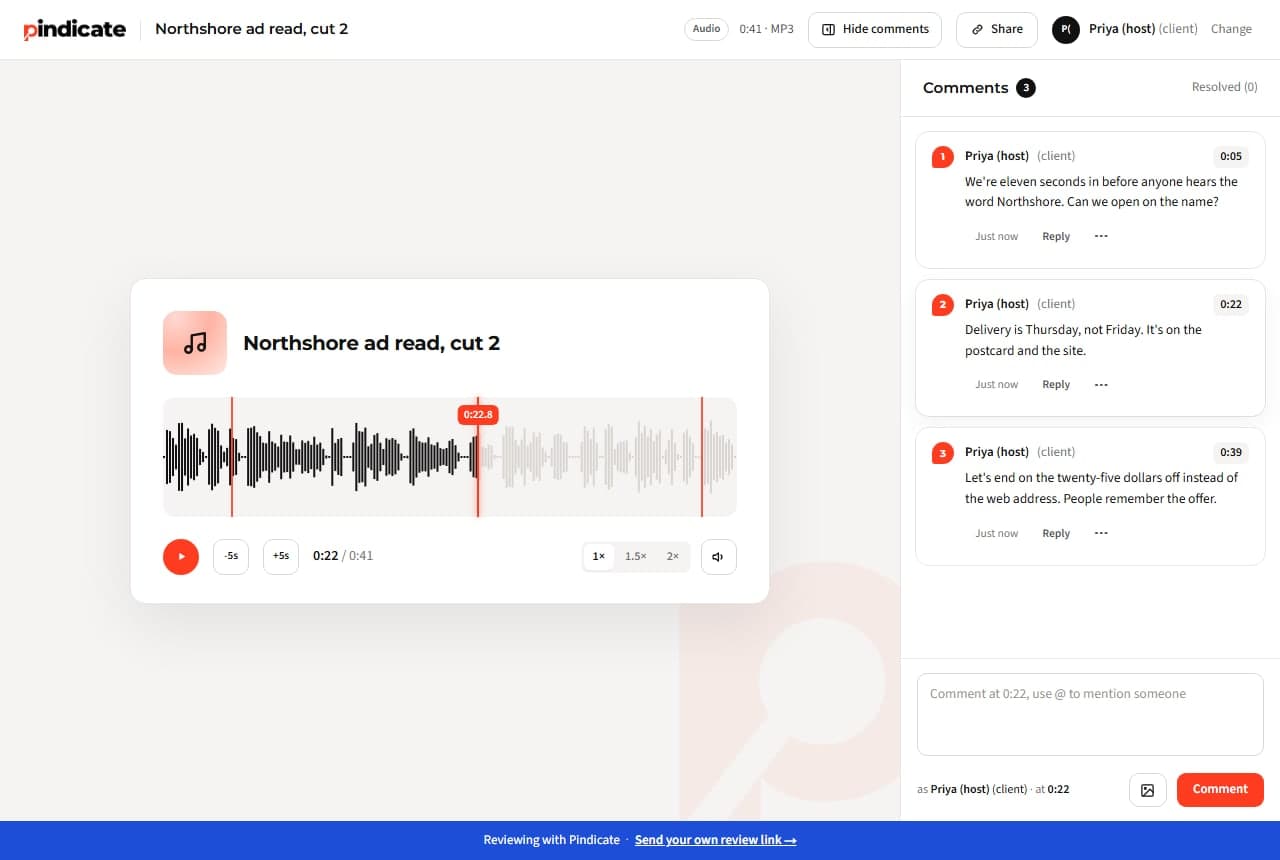Click the Pindicate logo

(x=75, y=29)
